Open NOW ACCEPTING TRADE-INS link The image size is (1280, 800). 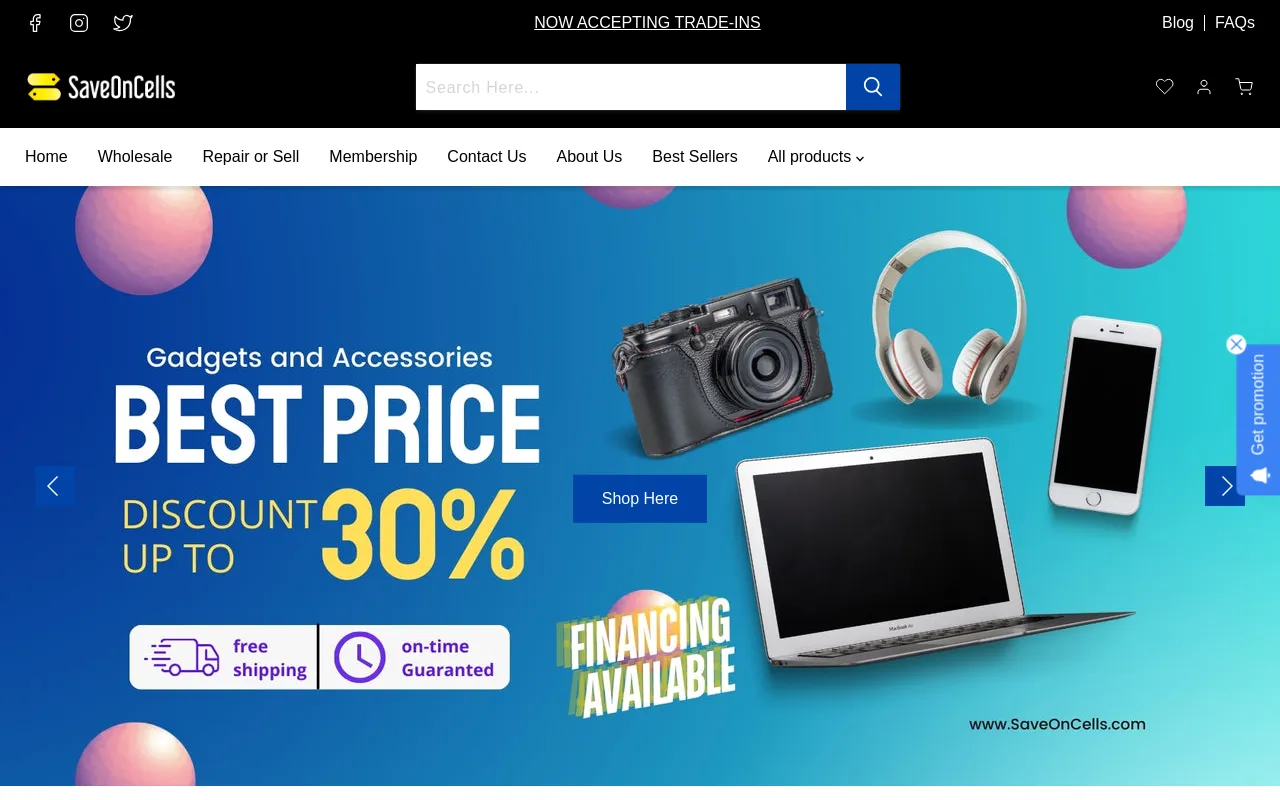(x=647, y=23)
